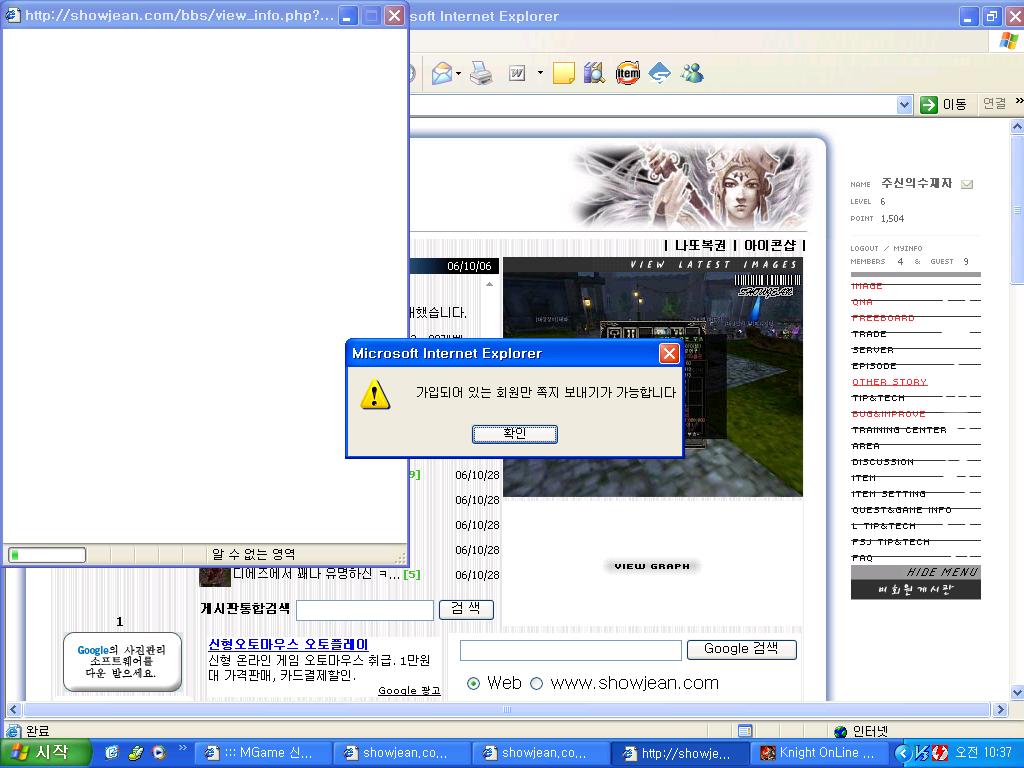Open the Messenger people toolbar icon

(692, 73)
